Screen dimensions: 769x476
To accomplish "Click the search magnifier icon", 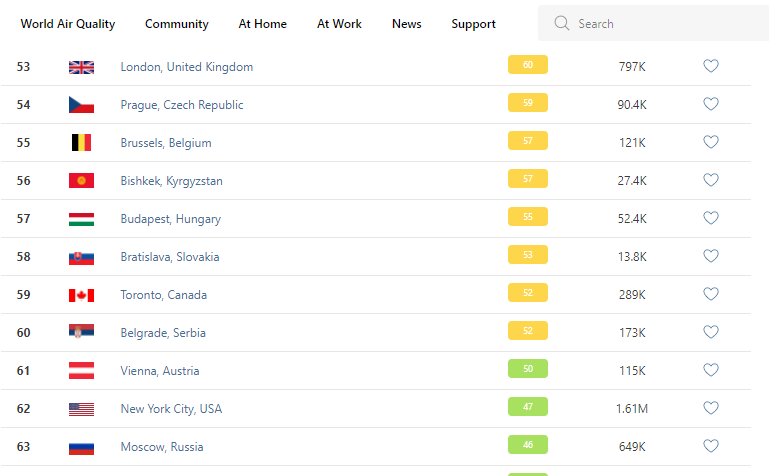I will pyautogui.click(x=562, y=24).
